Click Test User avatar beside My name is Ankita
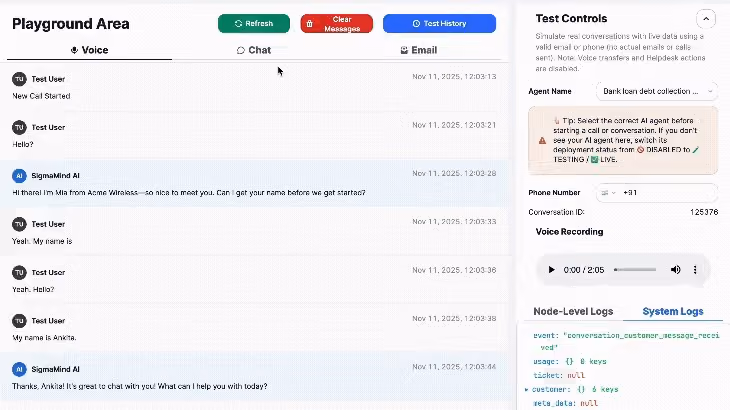Viewport: 730px width, 410px height. [x=19, y=321]
